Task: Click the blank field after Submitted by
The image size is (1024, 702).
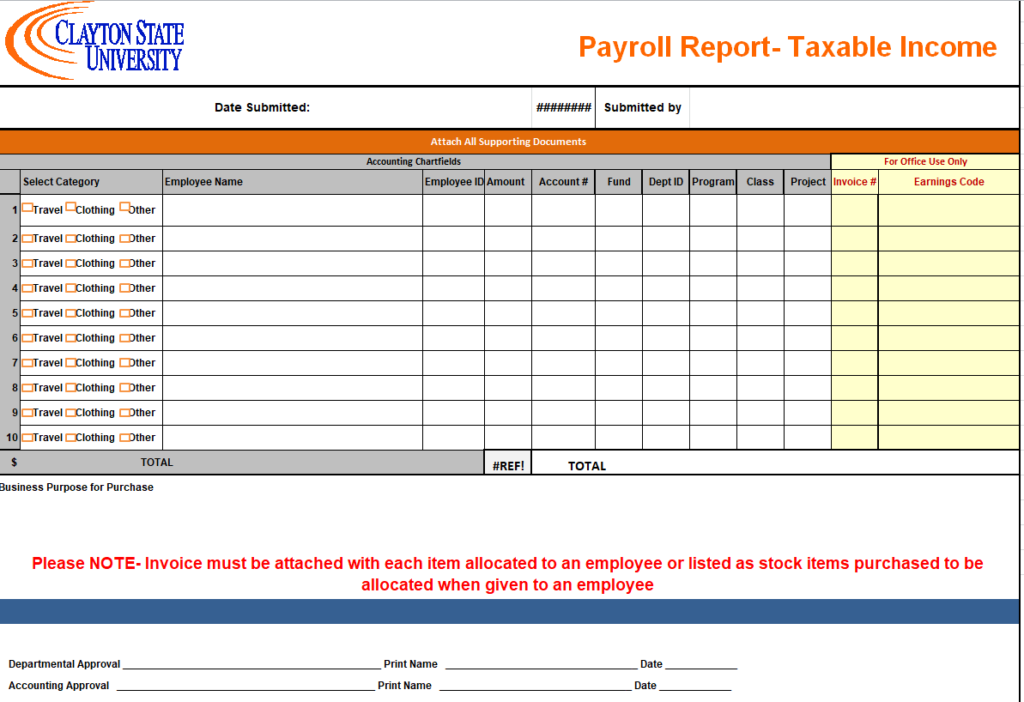Action: coord(853,108)
